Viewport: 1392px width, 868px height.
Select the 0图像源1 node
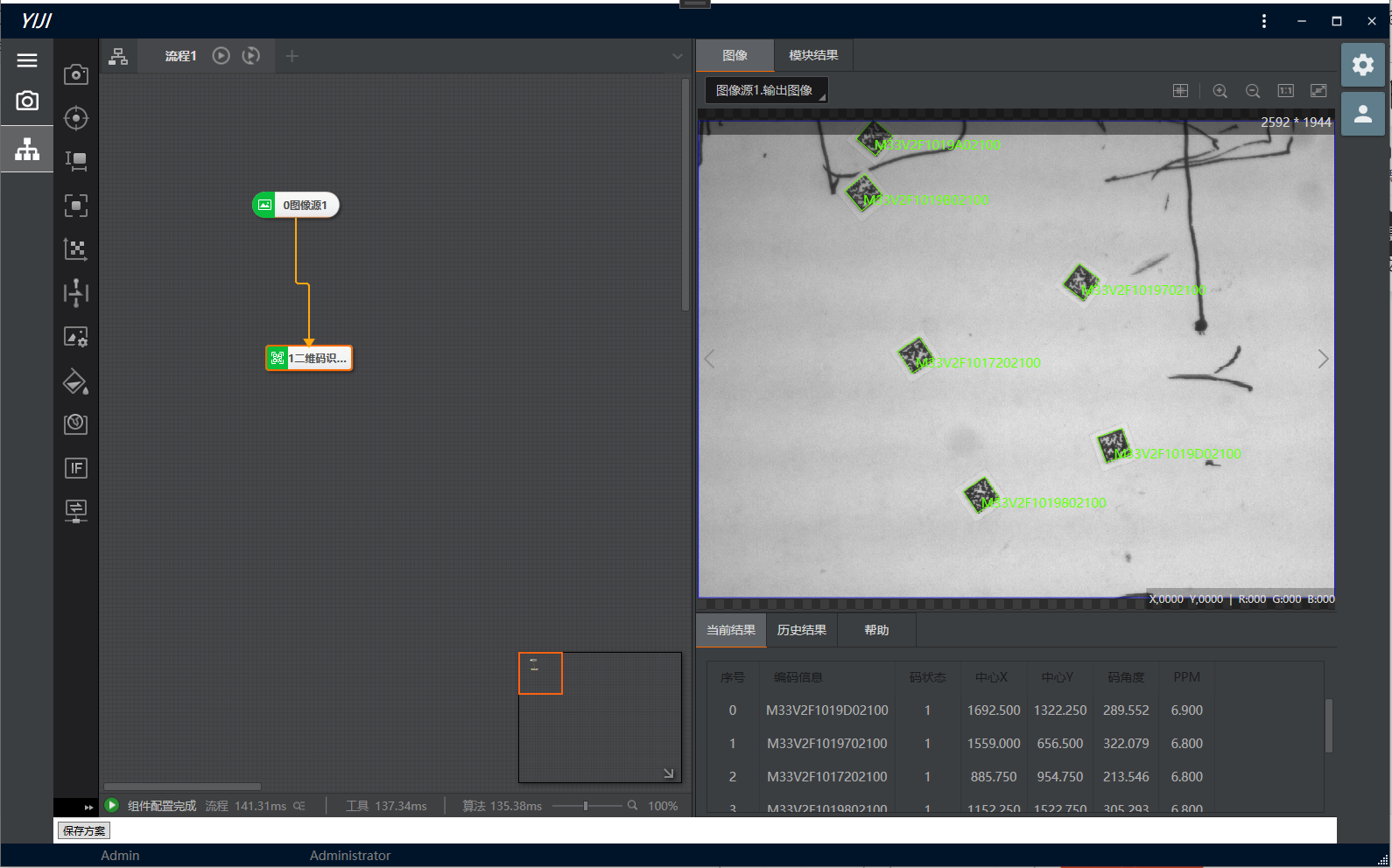pyautogui.click(x=296, y=205)
